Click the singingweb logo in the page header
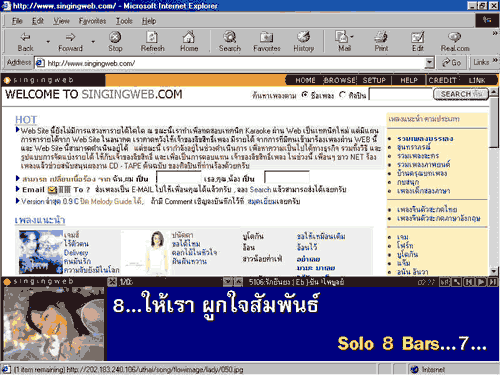 [x=38, y=80]
